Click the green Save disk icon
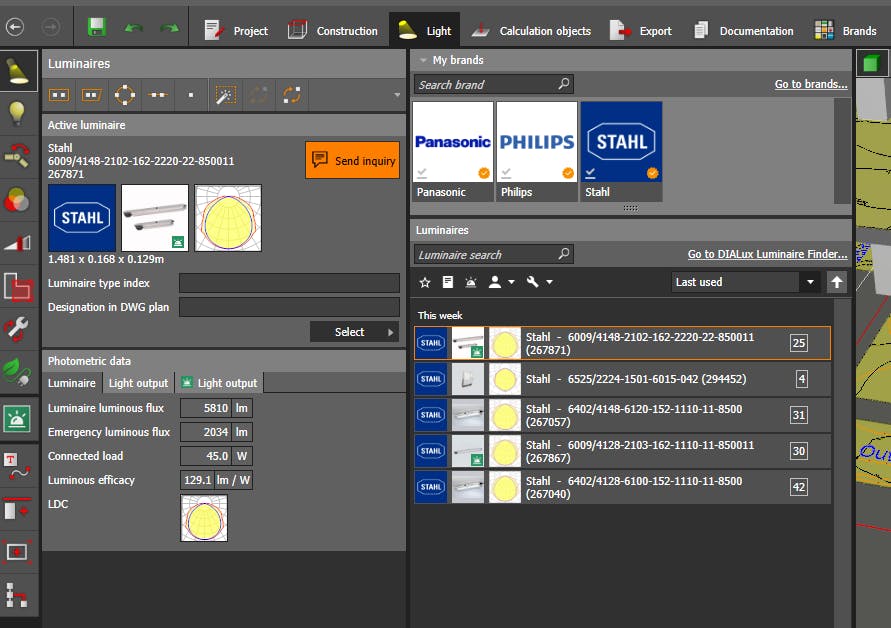891x628 pixels. point(97,28)
